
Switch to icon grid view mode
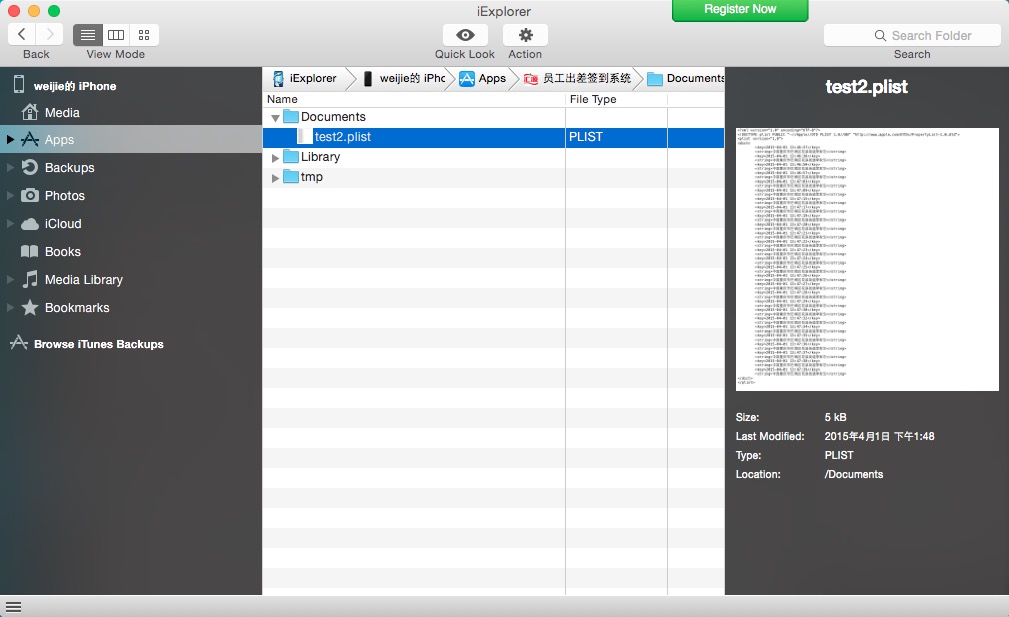(144, 35)
